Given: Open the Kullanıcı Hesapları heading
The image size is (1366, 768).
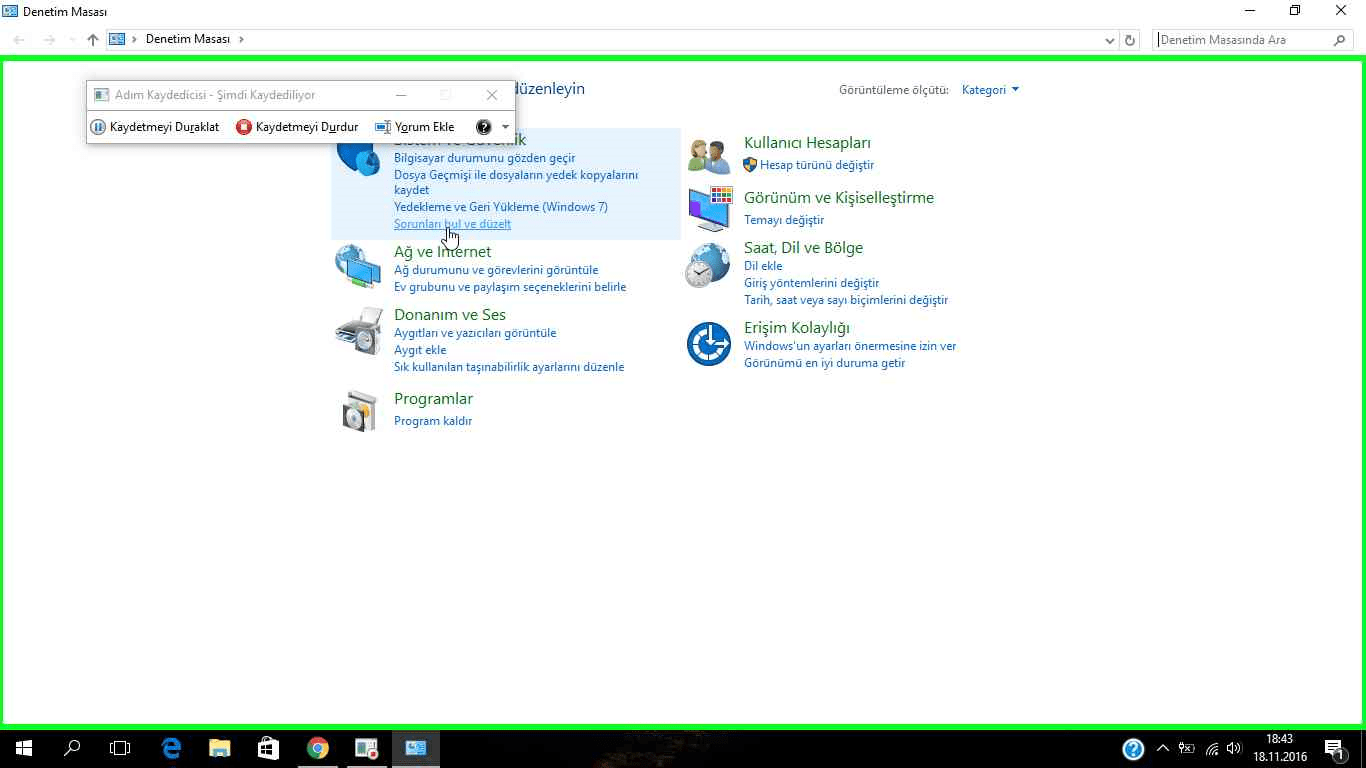Looking at the screenshot, I should (807, 143).
